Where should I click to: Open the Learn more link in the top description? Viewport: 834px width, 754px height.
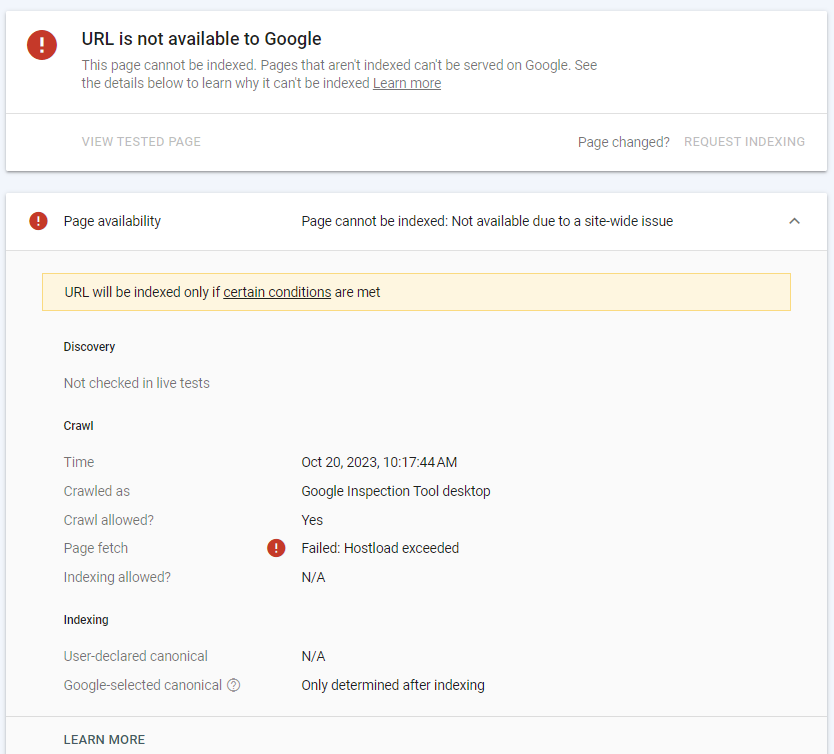coord(406,83)
